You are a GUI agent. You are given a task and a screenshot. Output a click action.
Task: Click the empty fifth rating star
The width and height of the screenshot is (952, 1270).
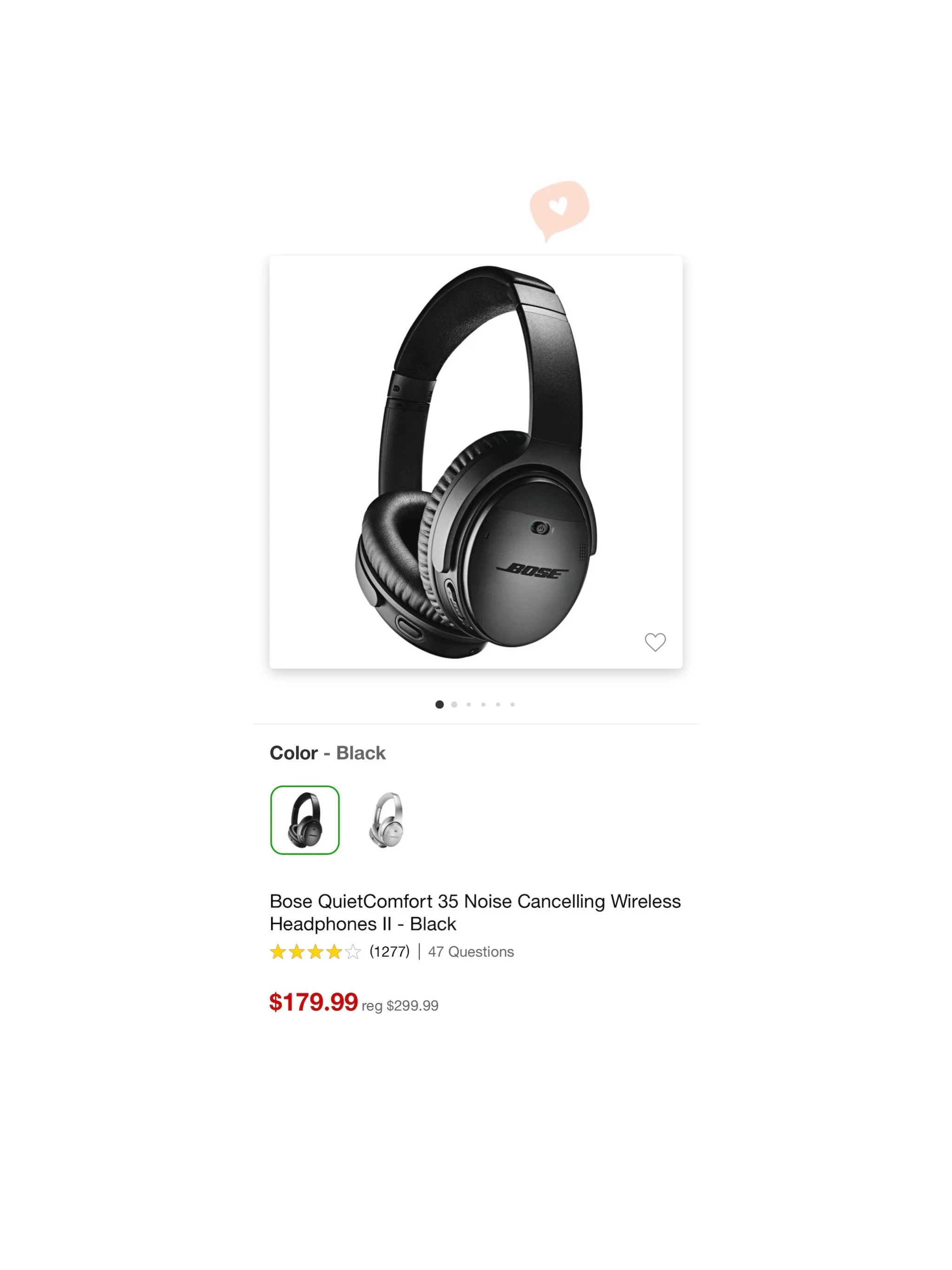click(353, 952)
